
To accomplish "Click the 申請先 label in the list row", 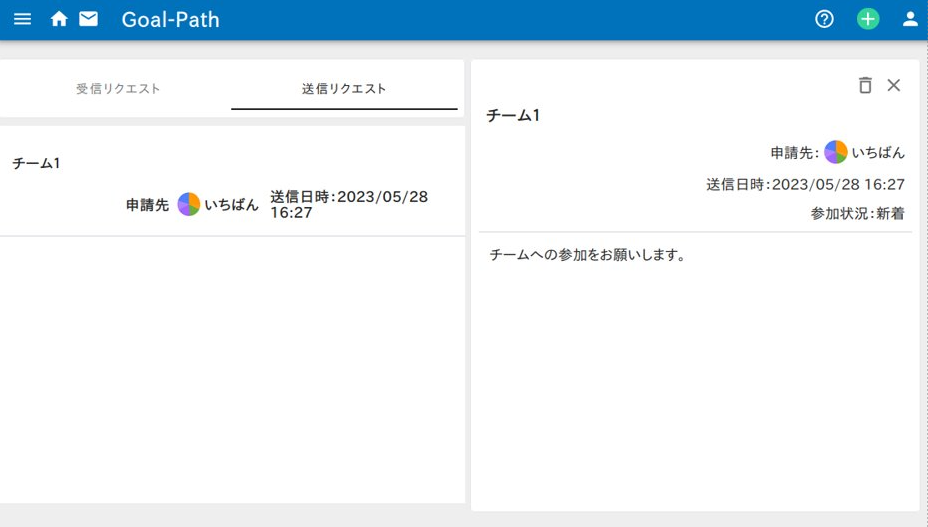I will tap(147, 205).
